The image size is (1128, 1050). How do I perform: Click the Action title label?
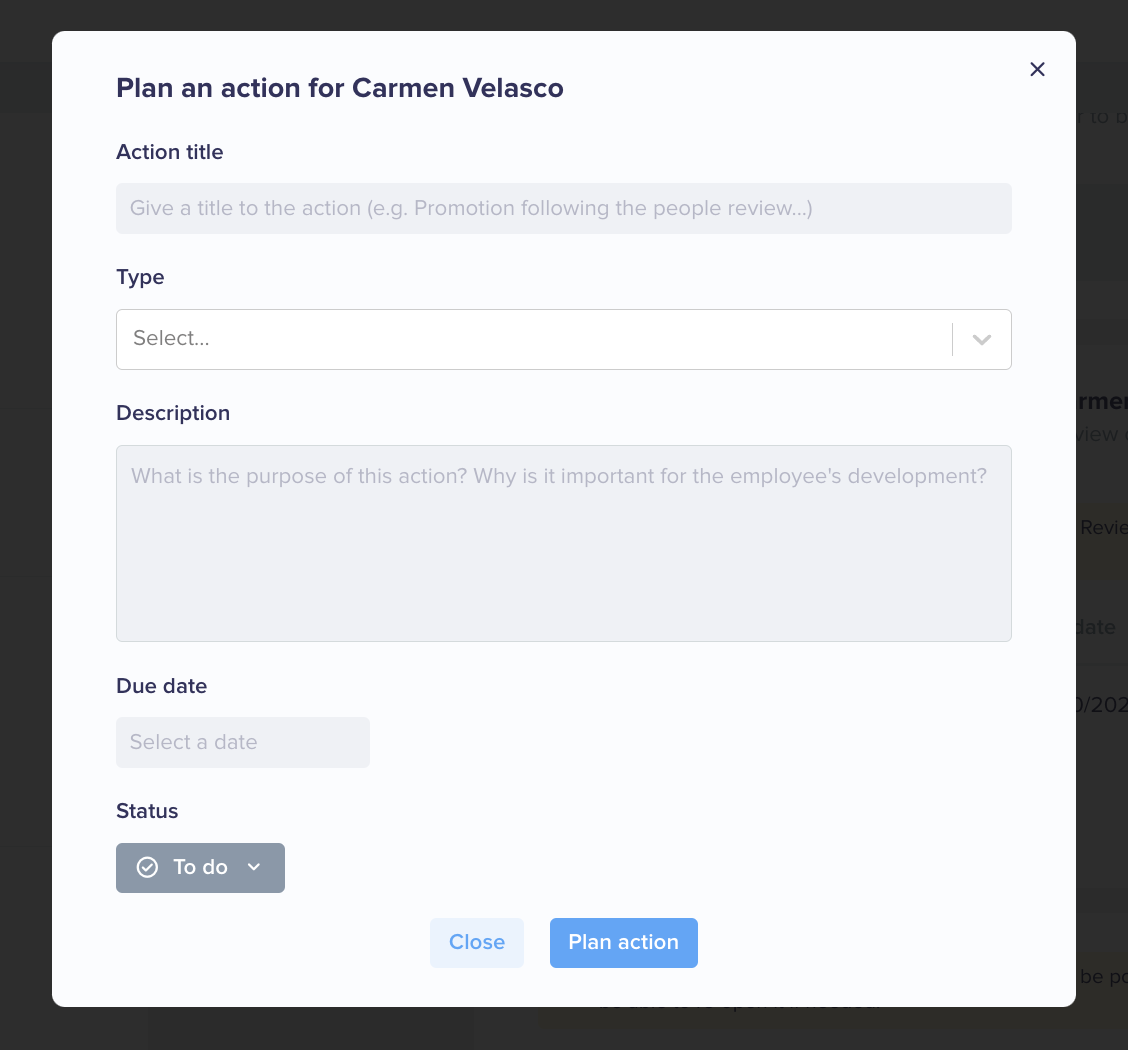(x=170, y=152)
